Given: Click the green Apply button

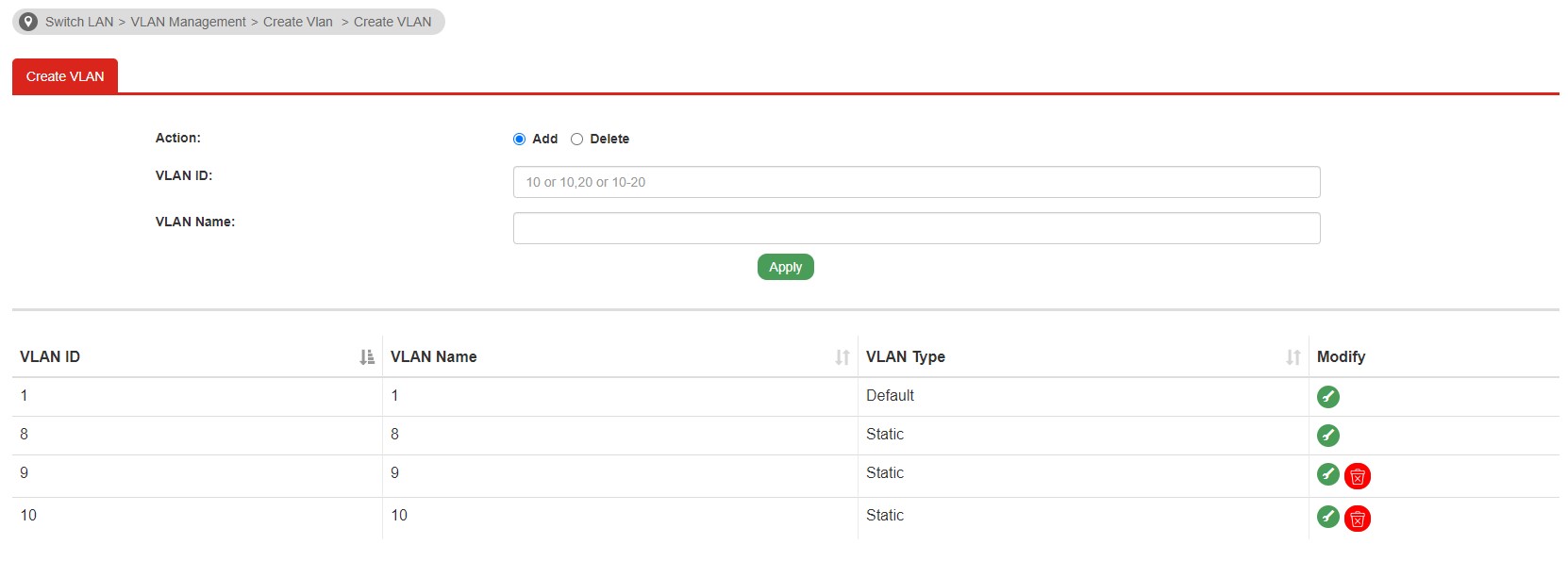Looking at the screenshot, I should click(785, 267).
